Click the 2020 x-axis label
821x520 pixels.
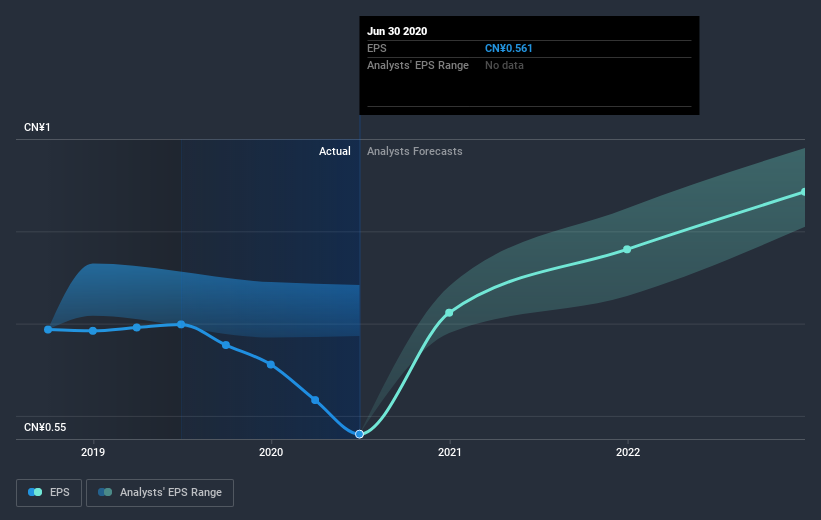[x=271, y=452]
